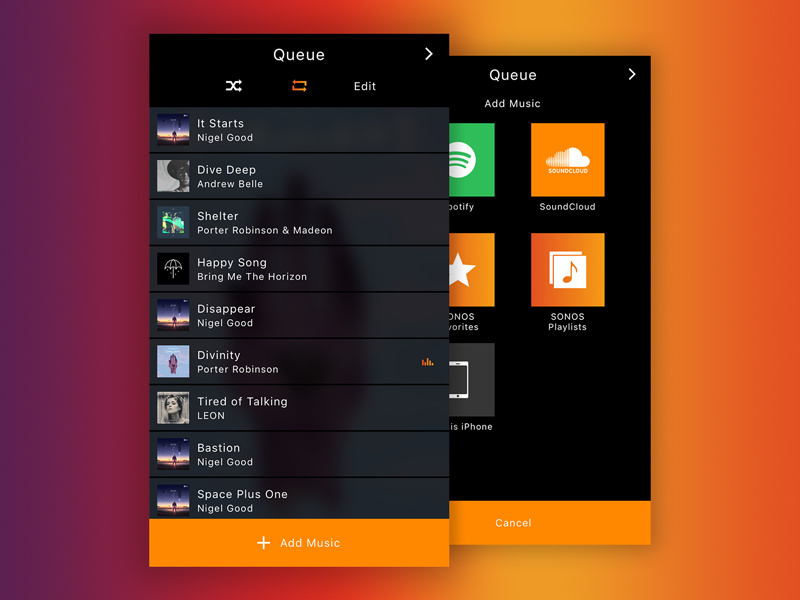
Task: Expand the Queue panel via its right chevron
Action: coord(428,54)
